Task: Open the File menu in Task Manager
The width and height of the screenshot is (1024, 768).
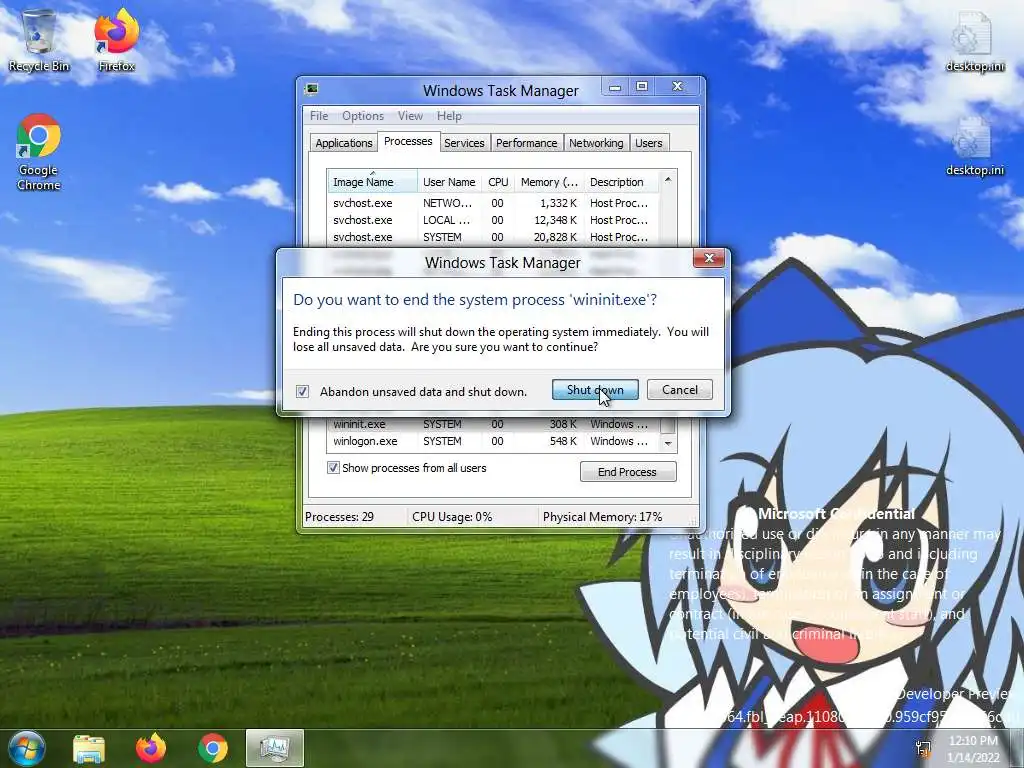Action: (319, 116)
